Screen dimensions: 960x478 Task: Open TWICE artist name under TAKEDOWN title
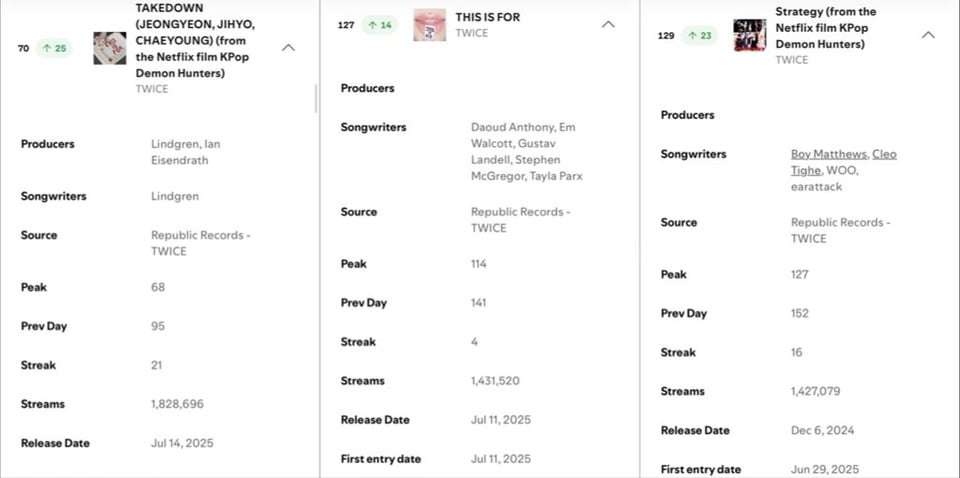pos(152,89)
